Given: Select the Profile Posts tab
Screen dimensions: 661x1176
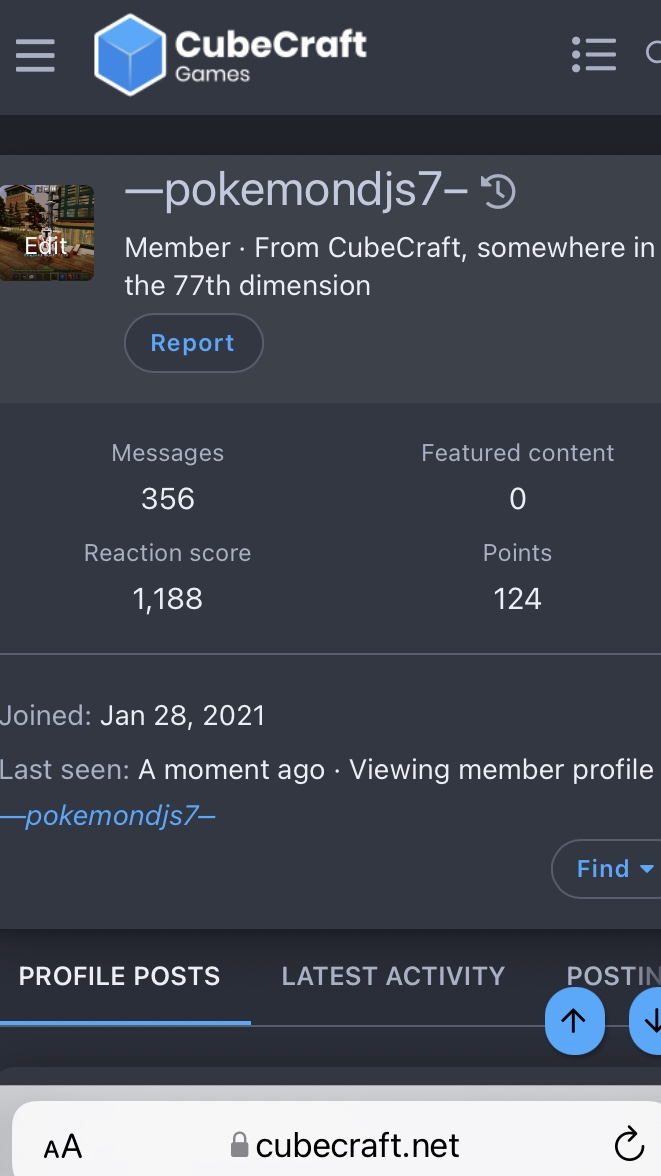Looking at the screenshot, I should (x=119, y=976).
